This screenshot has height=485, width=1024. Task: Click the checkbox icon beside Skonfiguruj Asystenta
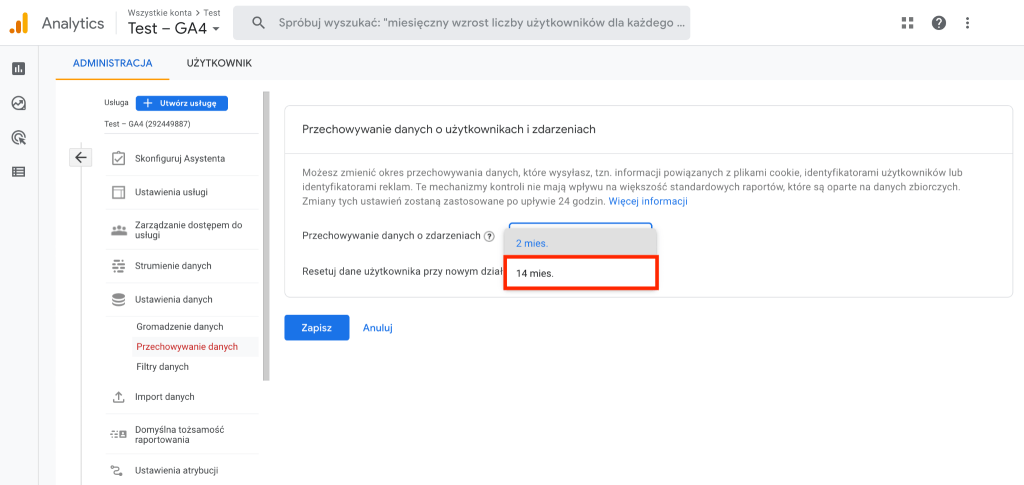118,159
